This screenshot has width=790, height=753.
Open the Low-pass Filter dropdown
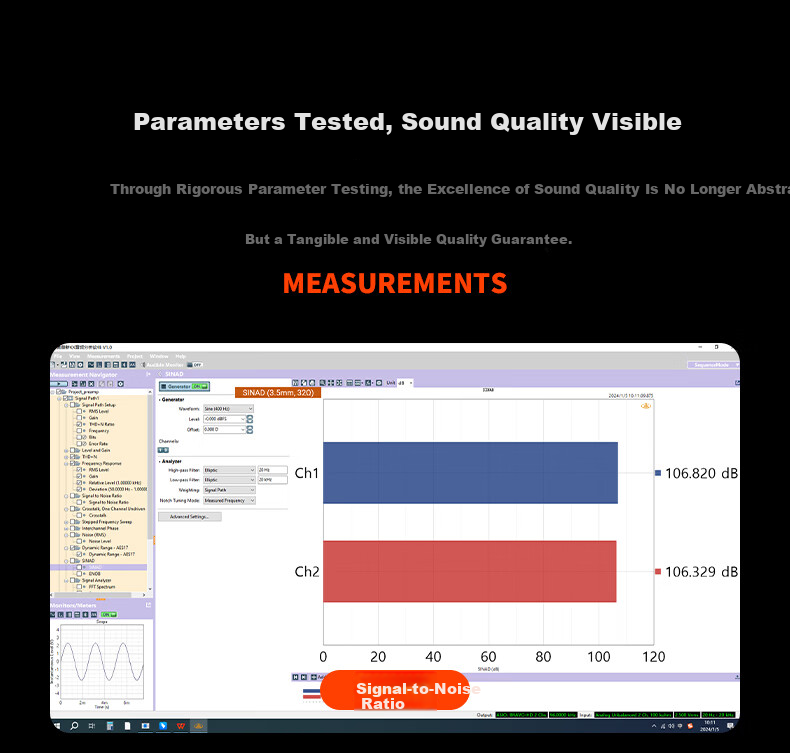click(x=229, y=480)
